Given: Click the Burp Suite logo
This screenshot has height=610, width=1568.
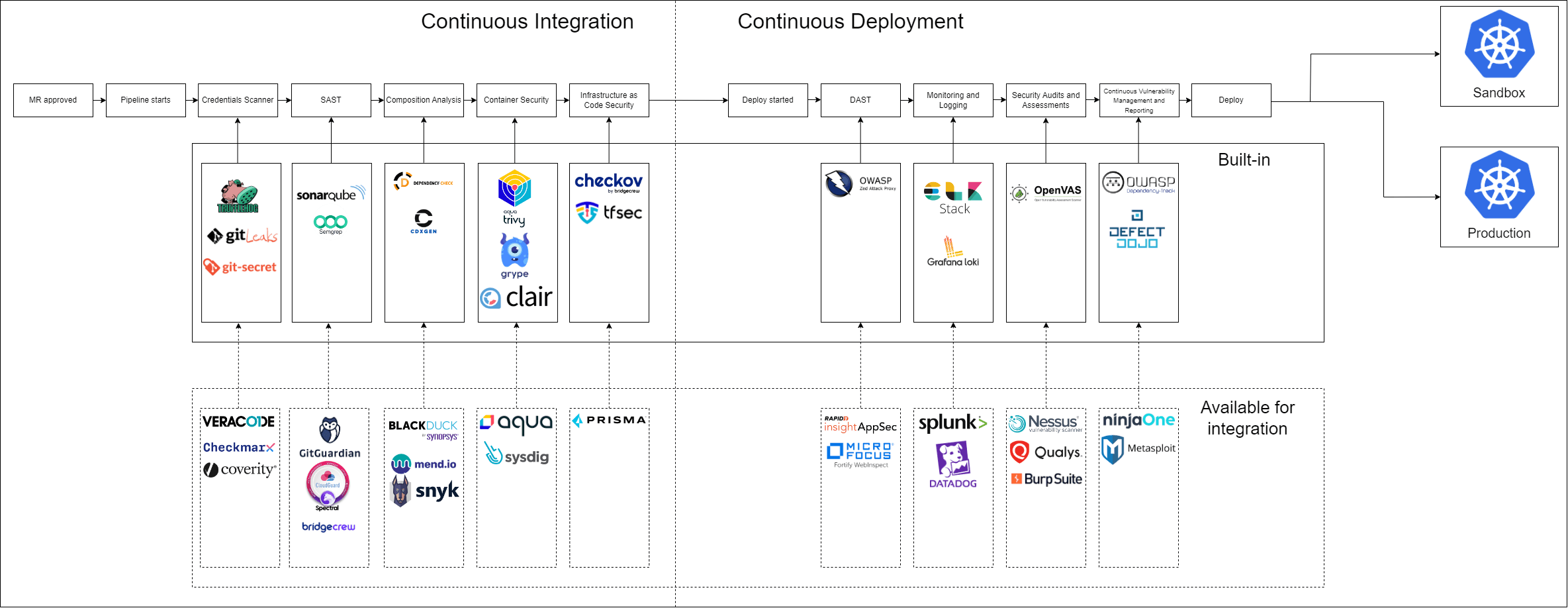Looking at the screenshot, I should coord(1046,479).
